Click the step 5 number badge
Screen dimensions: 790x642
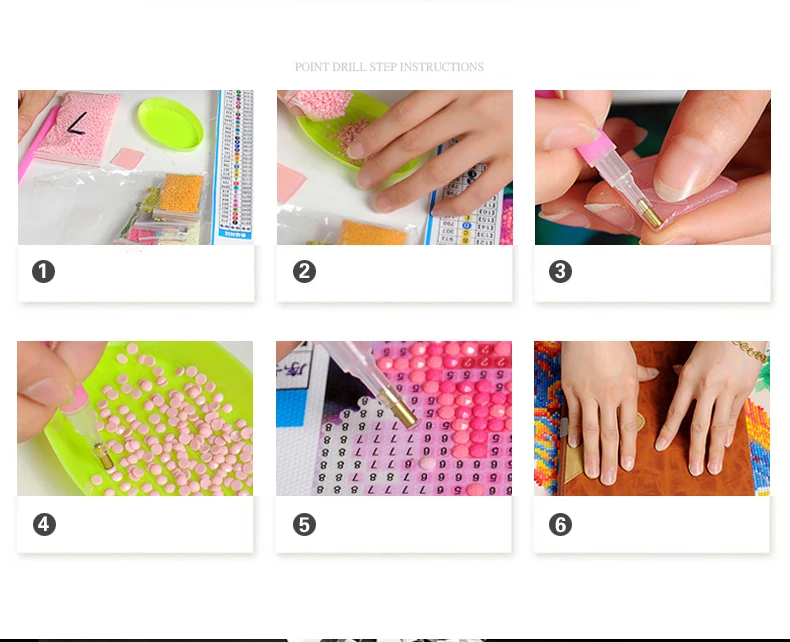click(304, 525)
